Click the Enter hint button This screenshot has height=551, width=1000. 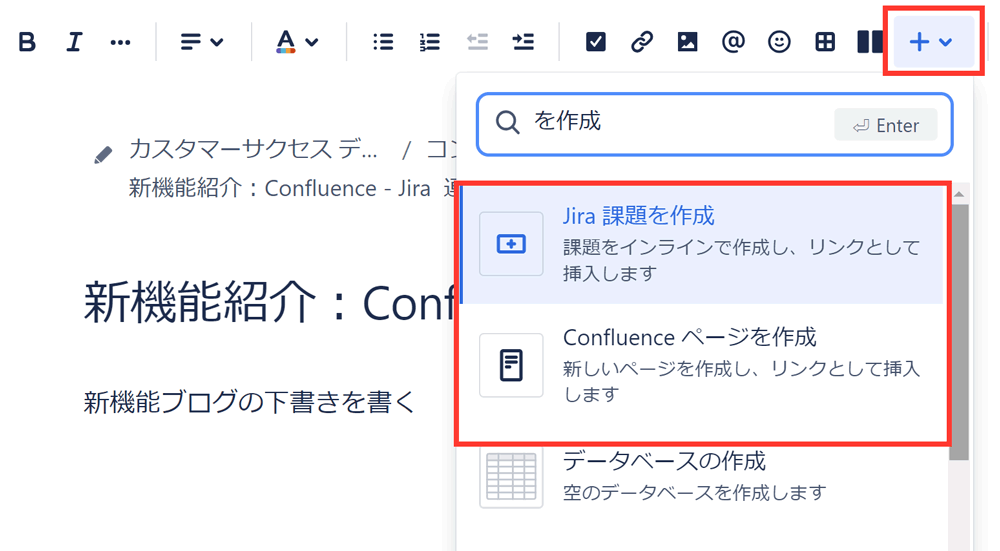pyautogui.click(x=885, y=125)
